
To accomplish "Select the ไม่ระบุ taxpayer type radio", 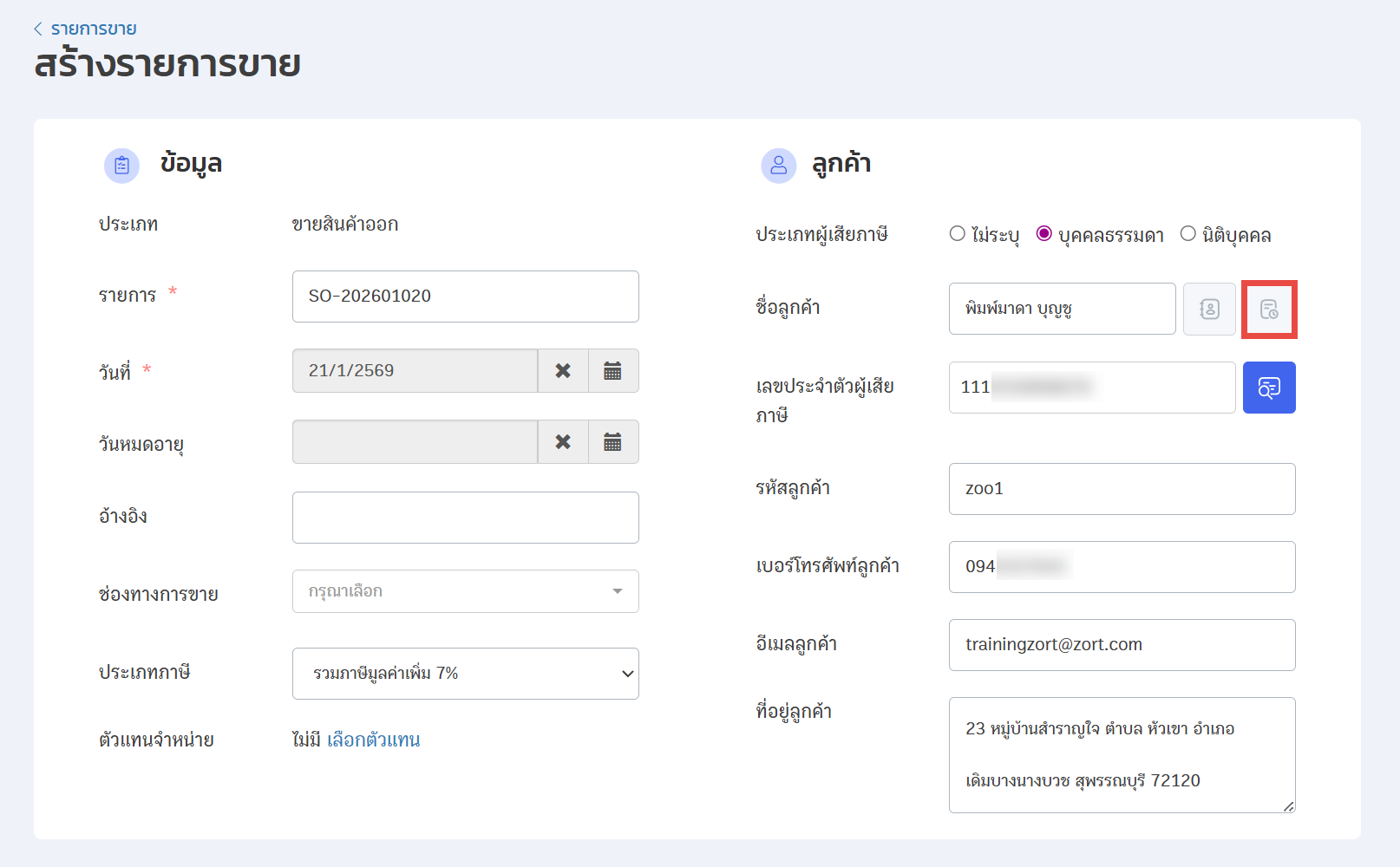I will point(958,234).
